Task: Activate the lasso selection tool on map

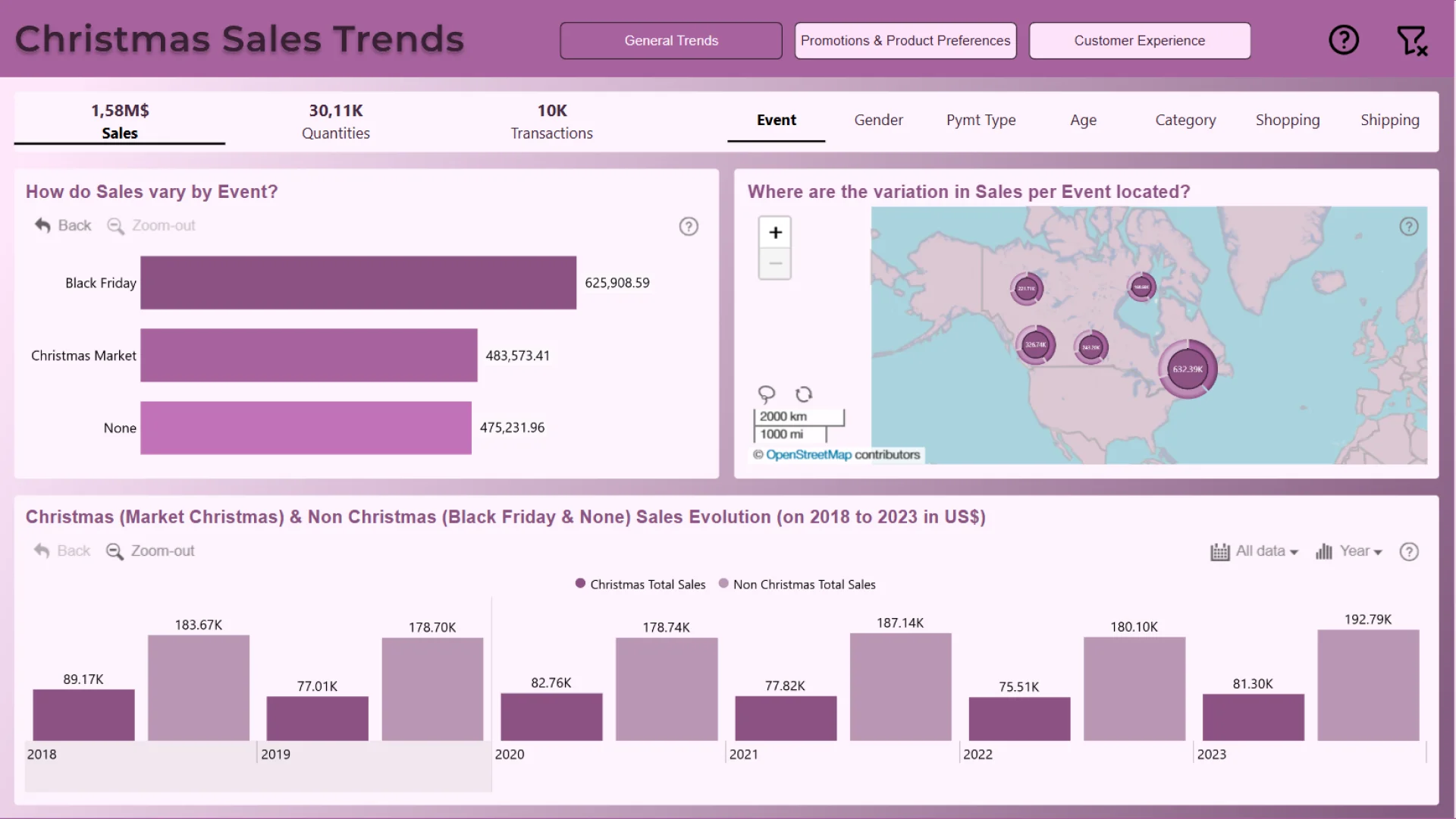Action: [x=767, y=394]
